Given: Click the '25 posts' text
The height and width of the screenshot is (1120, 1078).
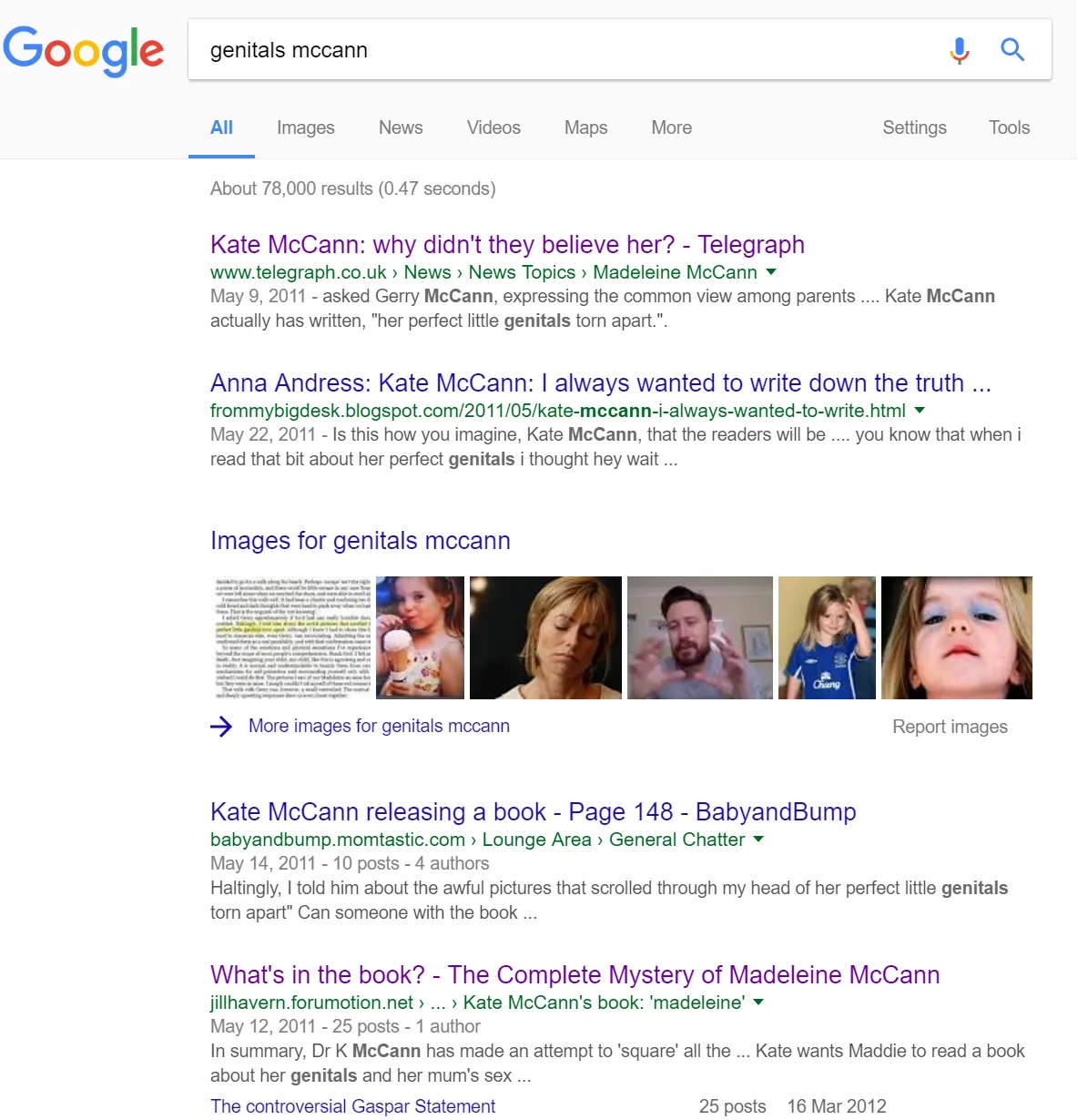Looking at the screenshot, I should 732,1106.
